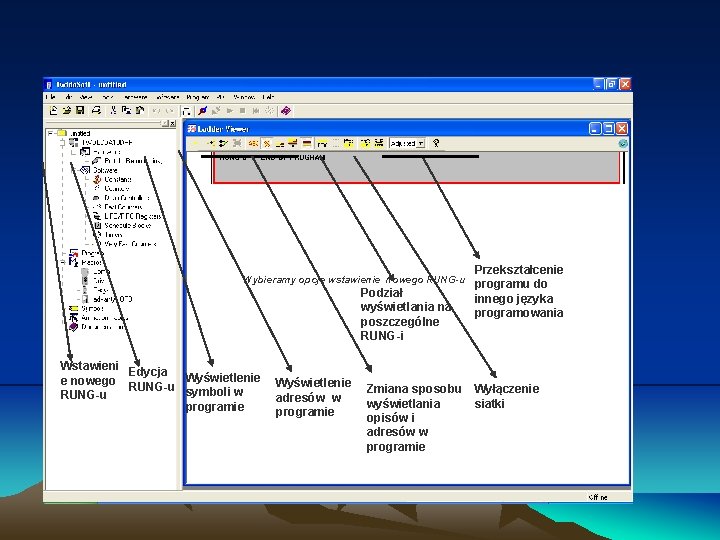Click the PLC Connect plug icon

[x=202, y=111]
